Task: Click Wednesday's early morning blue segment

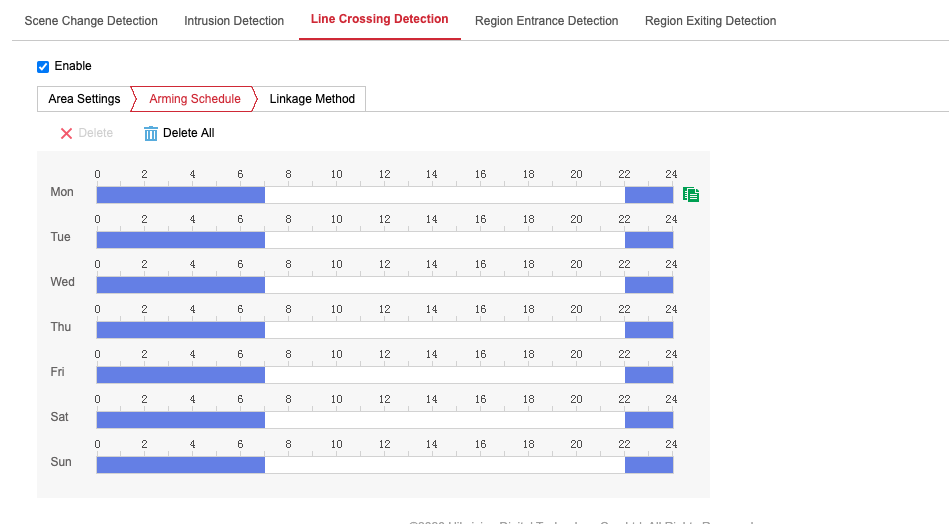Action: (180, 285)
